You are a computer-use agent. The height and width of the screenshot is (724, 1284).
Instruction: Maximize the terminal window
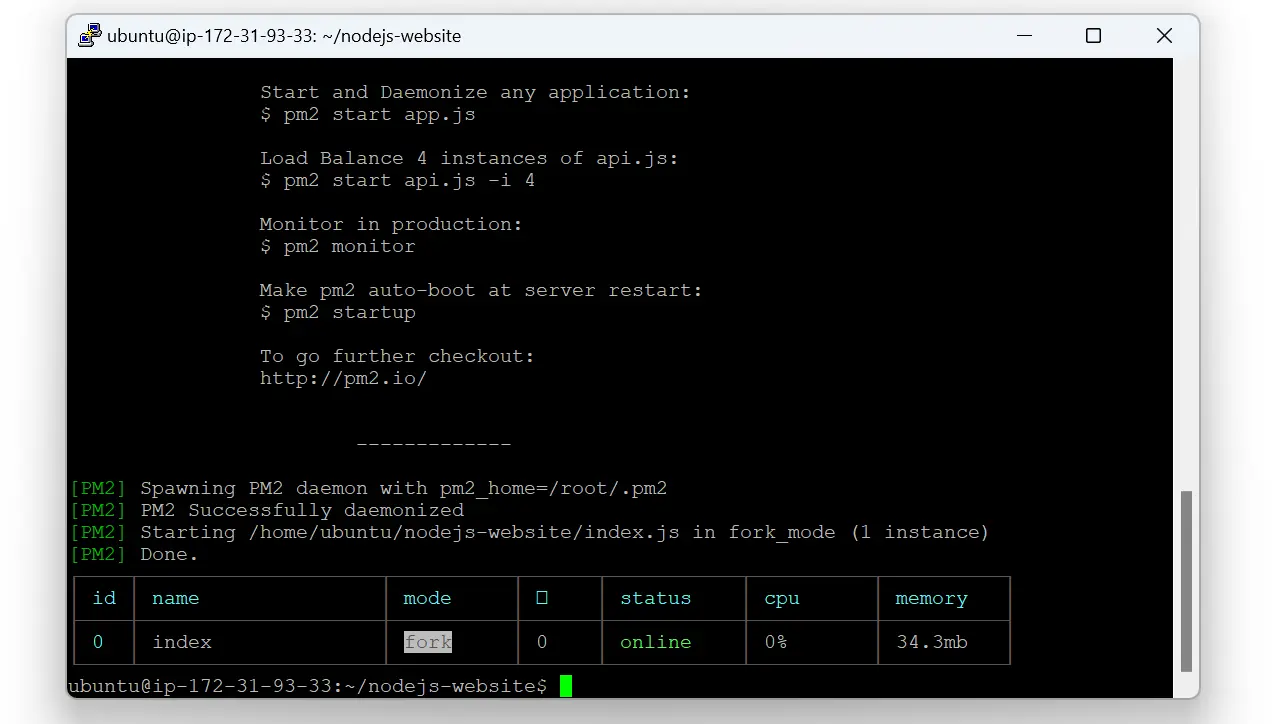coord(1093,35)
